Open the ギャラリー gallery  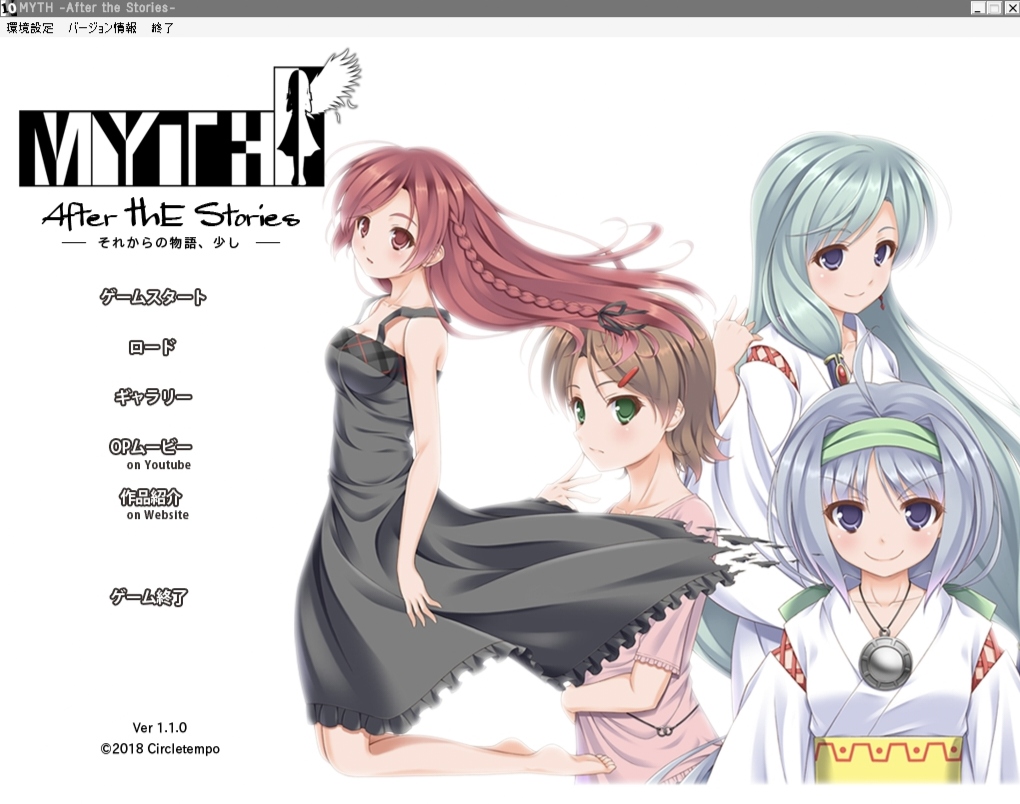[x=152, y=397]
